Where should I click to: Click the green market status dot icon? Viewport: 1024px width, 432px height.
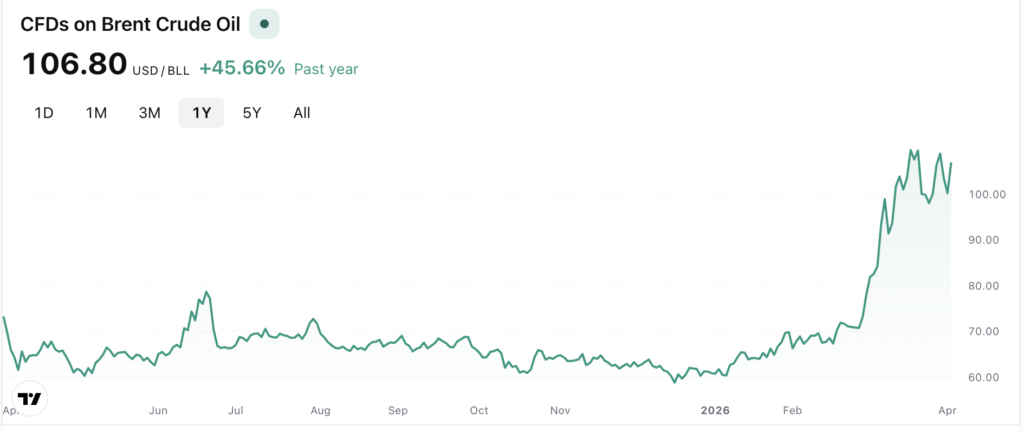[264, 24]
